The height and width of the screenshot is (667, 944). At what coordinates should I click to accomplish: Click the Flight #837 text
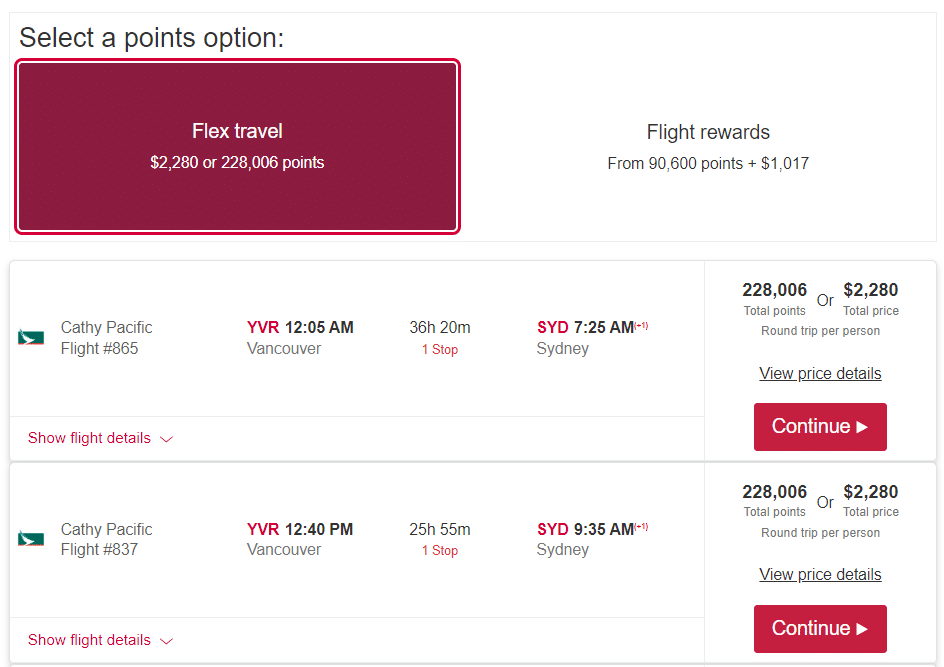tap(99, 549)
